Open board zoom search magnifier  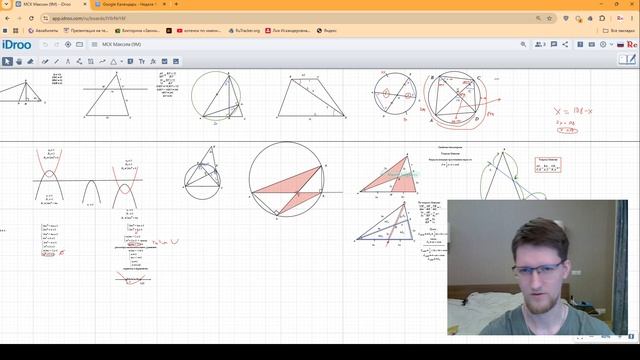pos(523,44)
